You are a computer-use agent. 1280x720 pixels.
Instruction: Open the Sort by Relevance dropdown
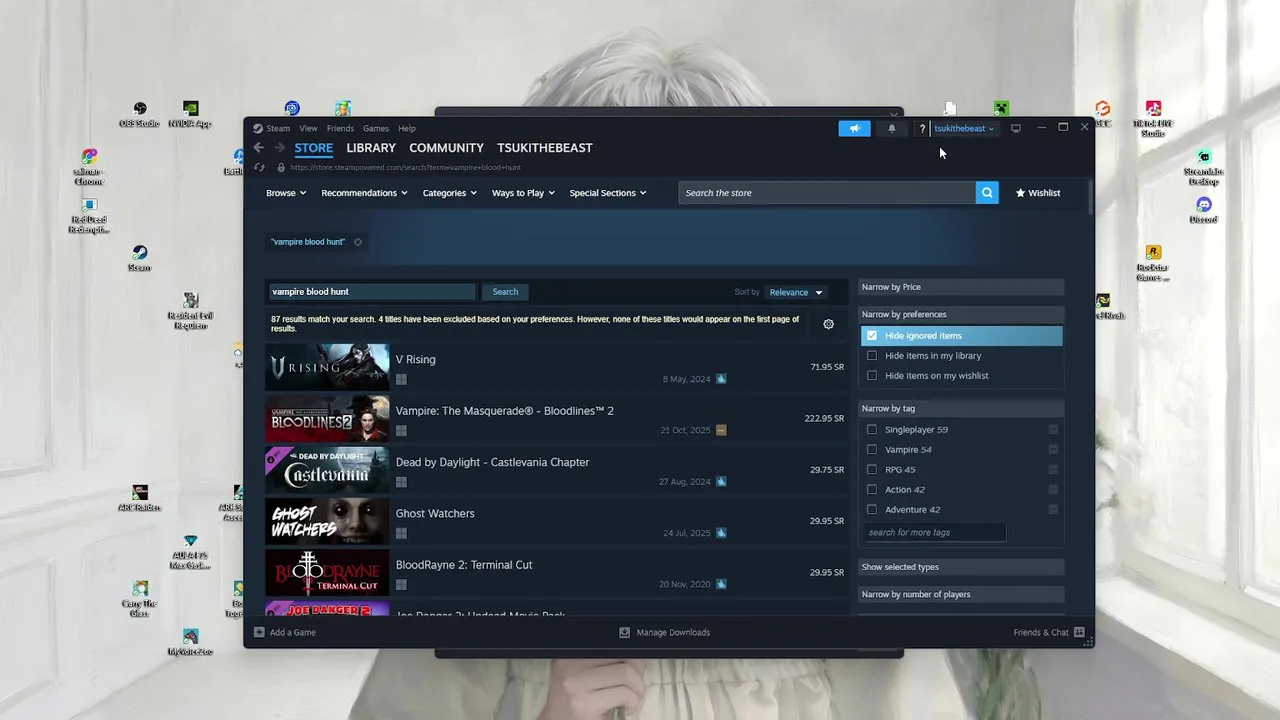796,292
